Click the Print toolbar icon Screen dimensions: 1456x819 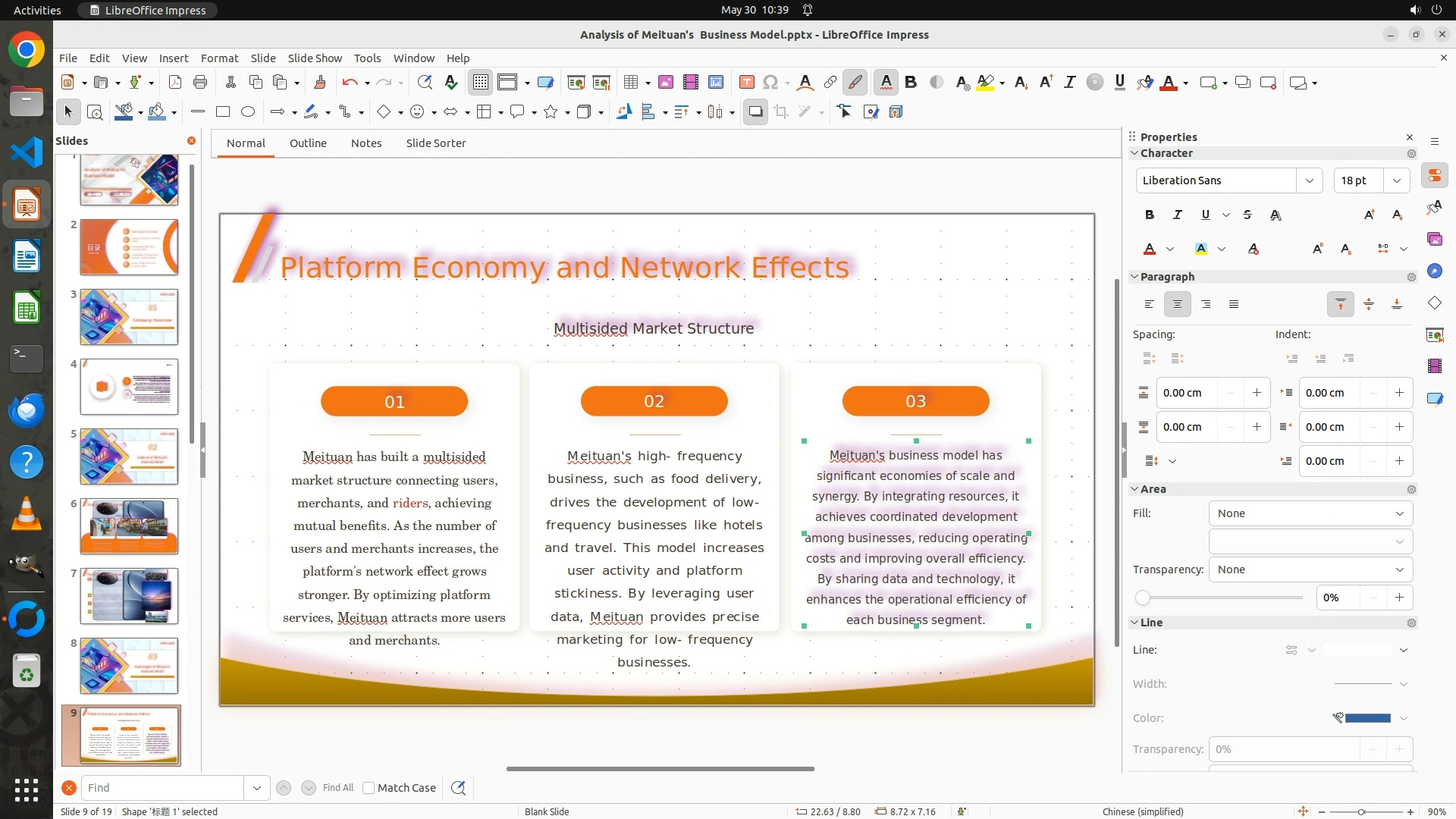click(200, 83)
